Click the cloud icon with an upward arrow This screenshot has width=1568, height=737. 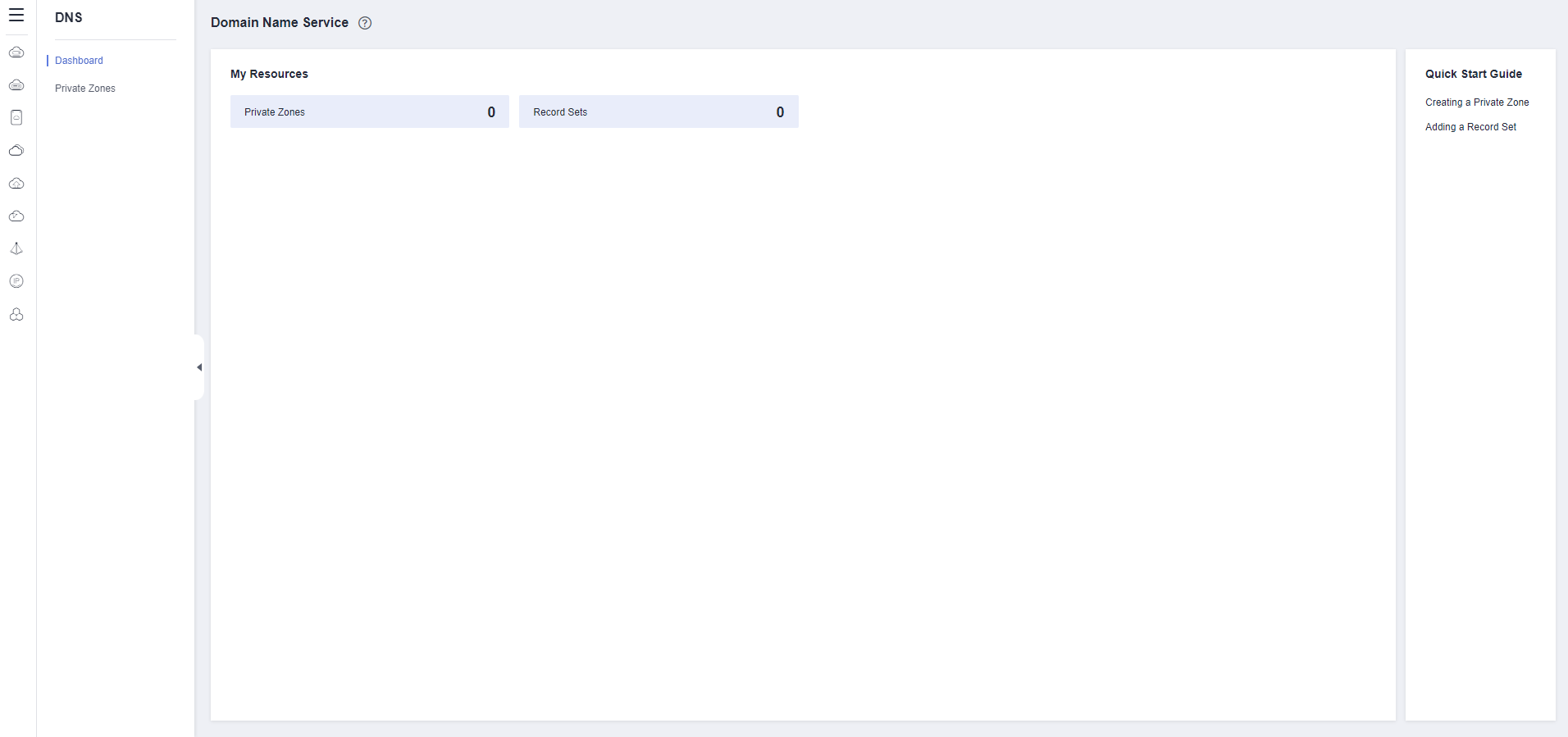pyautogui.click(x=16, y=184)
